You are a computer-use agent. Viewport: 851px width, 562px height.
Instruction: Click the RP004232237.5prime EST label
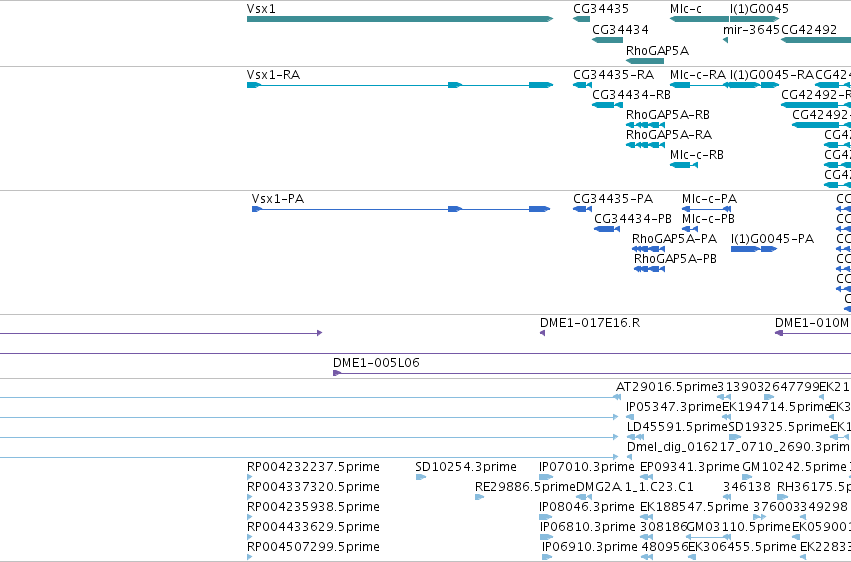coord(313,467)
